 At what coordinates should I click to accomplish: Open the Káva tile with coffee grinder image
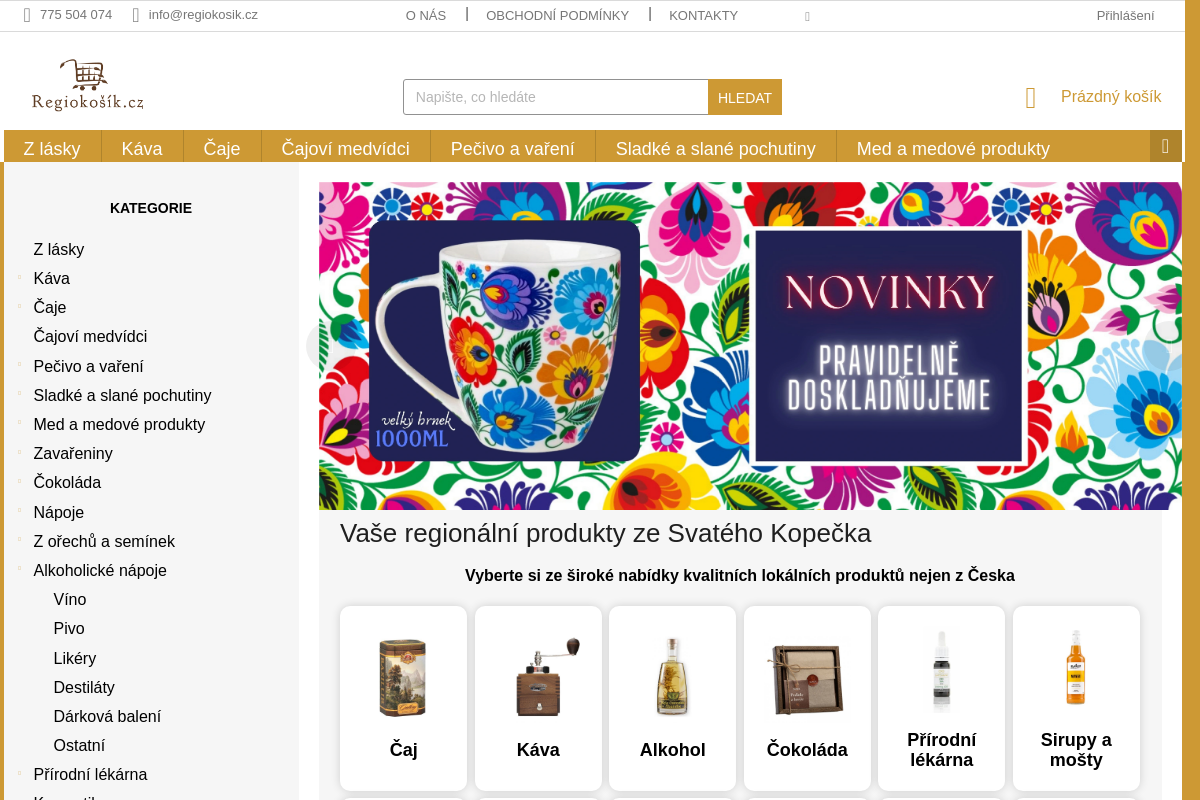(538, 698)
